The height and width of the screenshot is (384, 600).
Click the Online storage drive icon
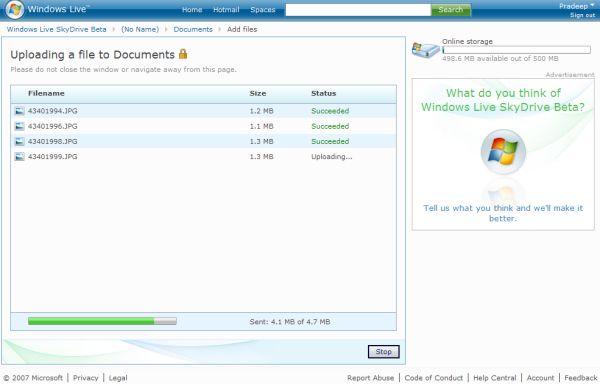coord(425,50)
